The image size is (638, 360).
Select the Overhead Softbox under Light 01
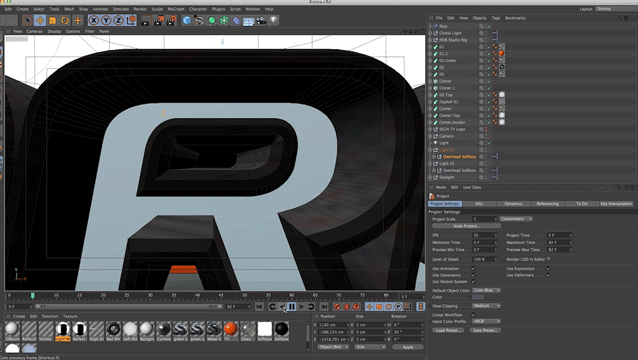click(x=459, y=157)
